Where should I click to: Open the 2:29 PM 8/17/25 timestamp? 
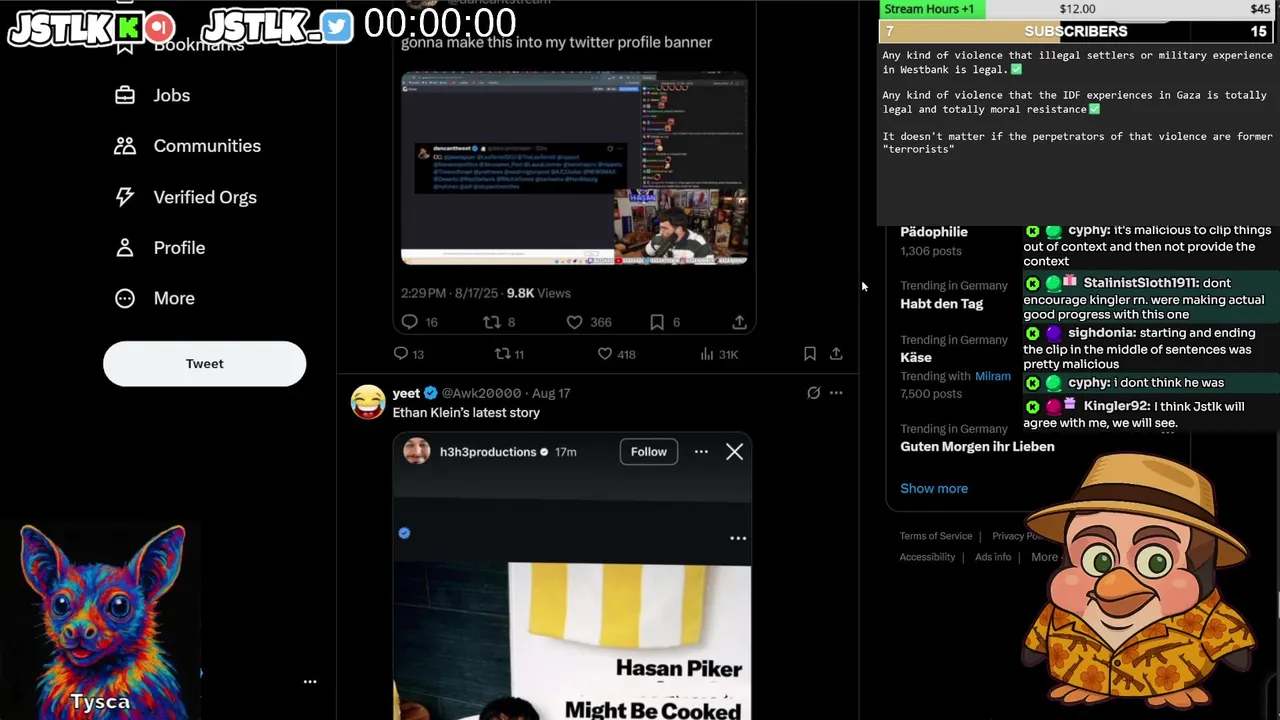(450, 293)
